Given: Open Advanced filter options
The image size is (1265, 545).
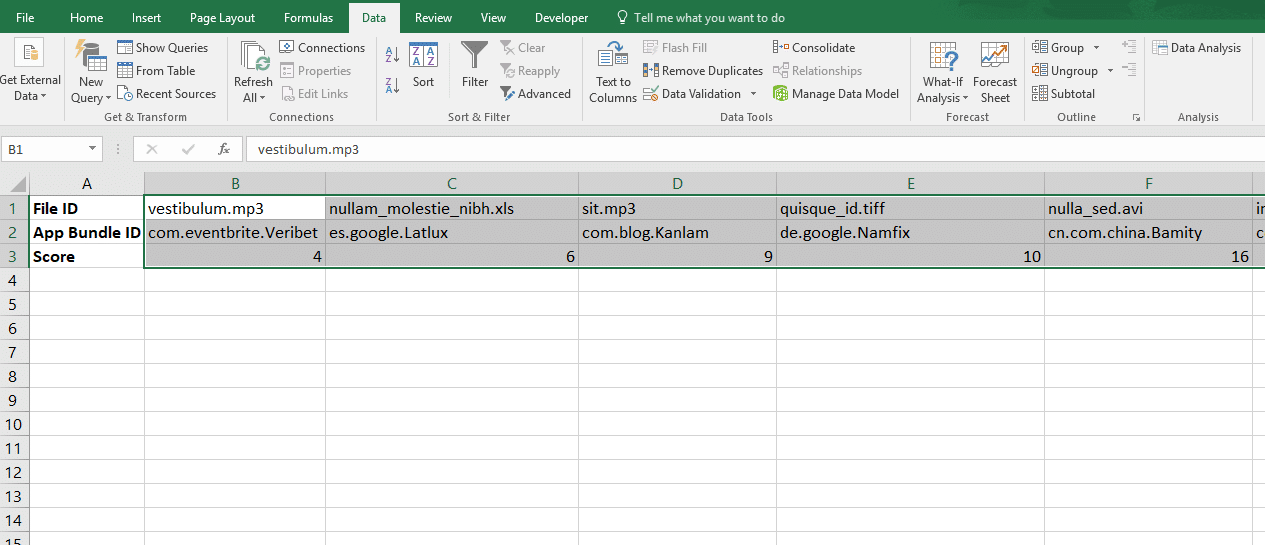Looking at the screenshot, I should coord(536,93).
